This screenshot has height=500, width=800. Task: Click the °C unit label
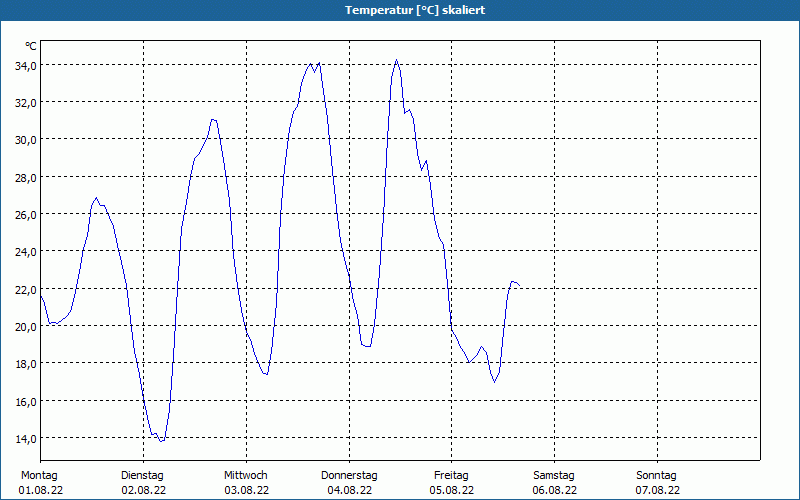click(31, 46)
